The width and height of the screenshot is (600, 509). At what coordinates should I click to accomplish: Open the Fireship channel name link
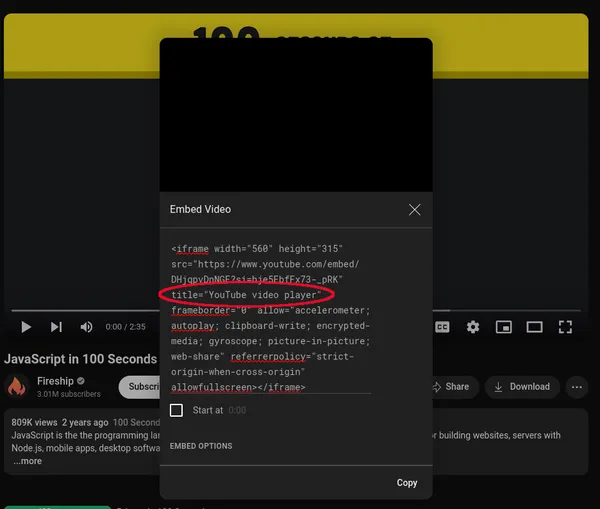coord(55,381)
